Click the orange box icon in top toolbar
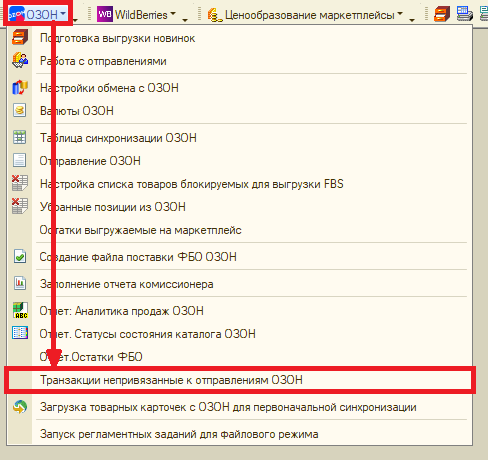488x460 pixels. 442,15
